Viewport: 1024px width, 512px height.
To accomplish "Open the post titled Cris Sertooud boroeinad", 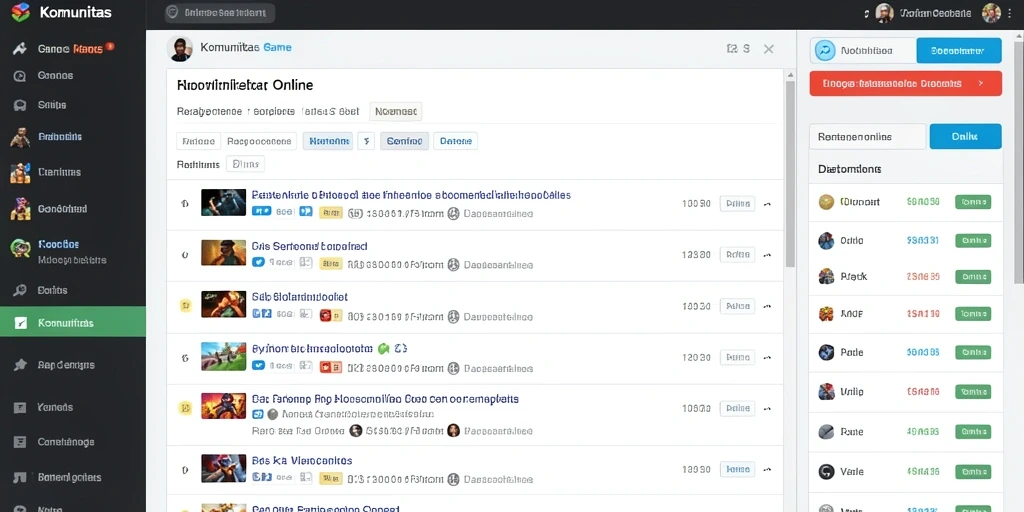I will 310,246.
